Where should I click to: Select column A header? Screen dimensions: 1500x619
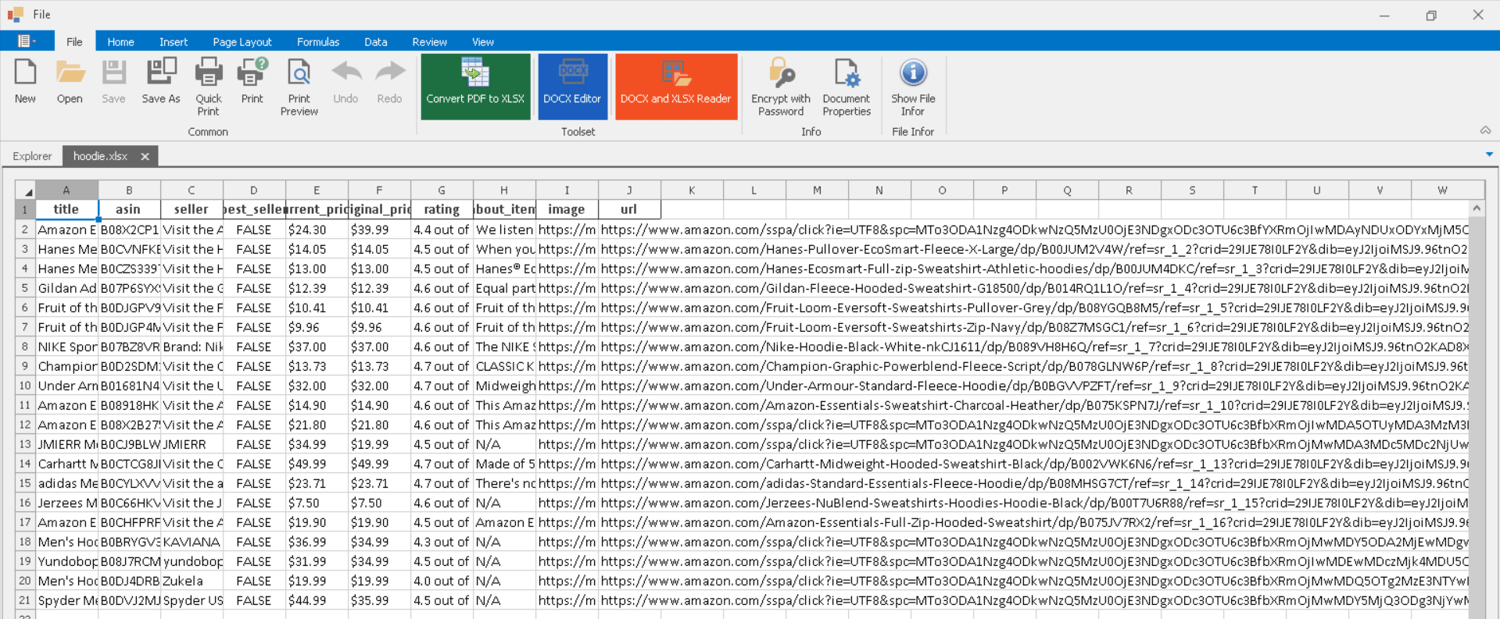point(67,190)
